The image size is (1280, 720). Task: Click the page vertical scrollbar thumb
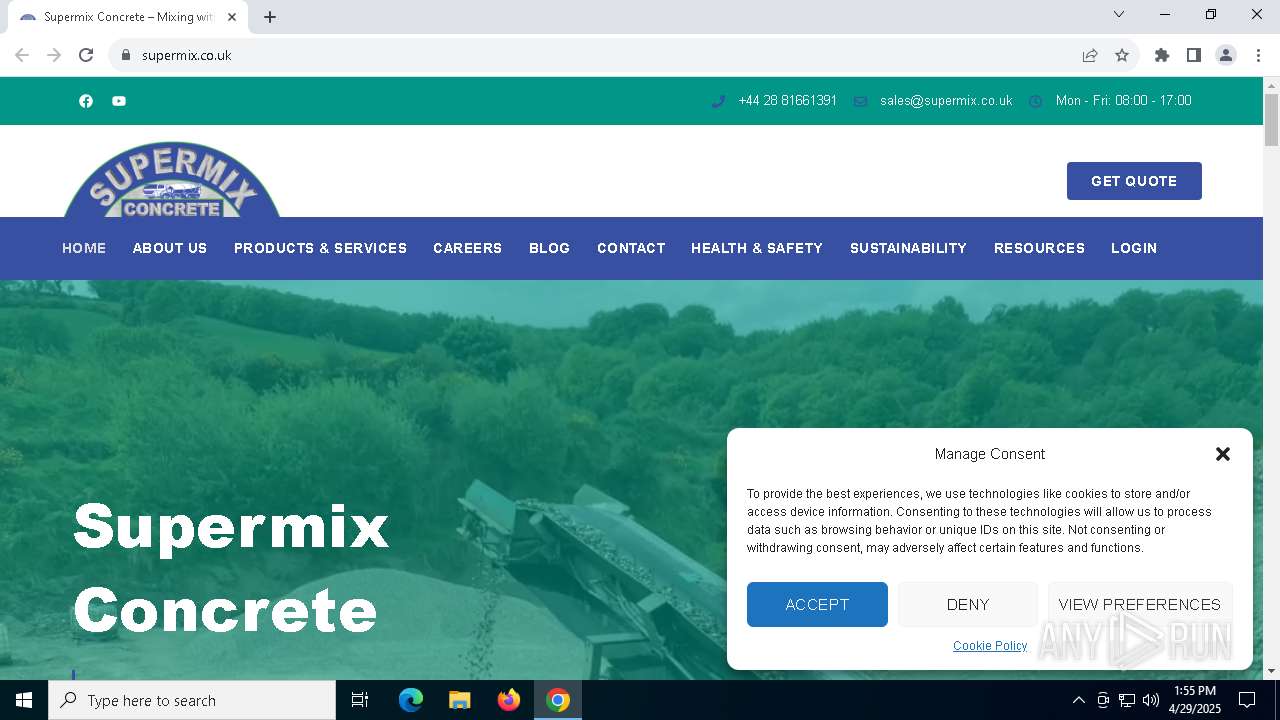1271,120
